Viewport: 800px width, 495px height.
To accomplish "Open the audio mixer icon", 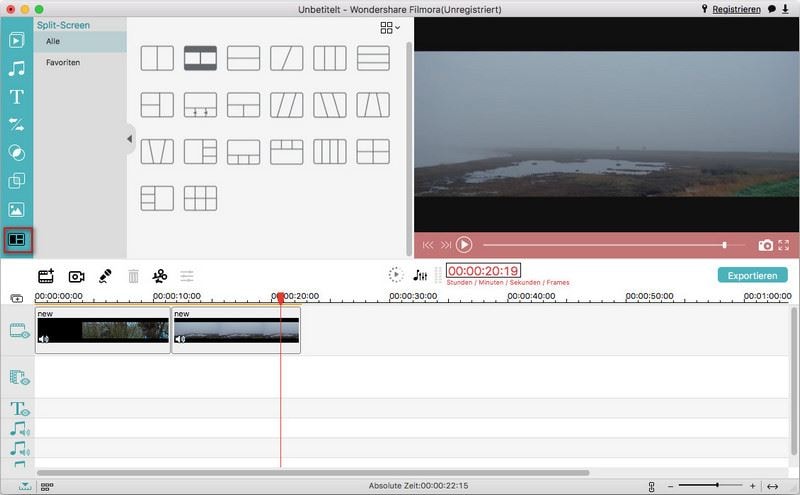I will click(x=420, y=275).
